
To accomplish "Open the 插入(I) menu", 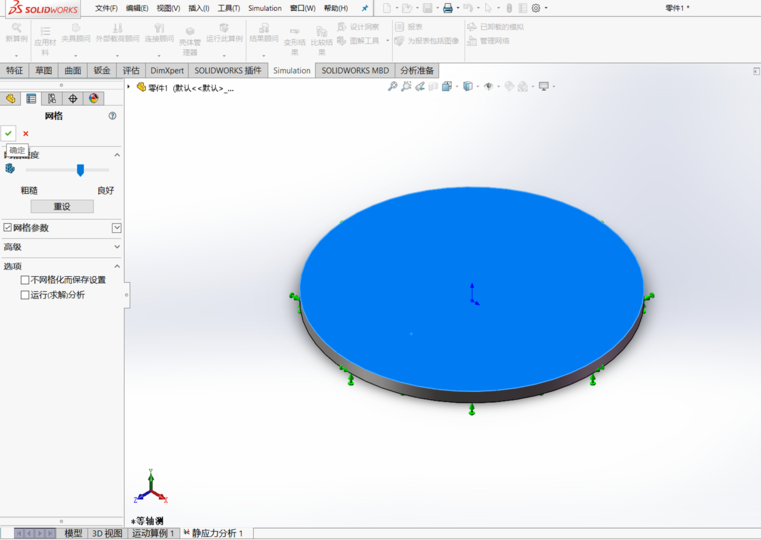I will 199,8.
